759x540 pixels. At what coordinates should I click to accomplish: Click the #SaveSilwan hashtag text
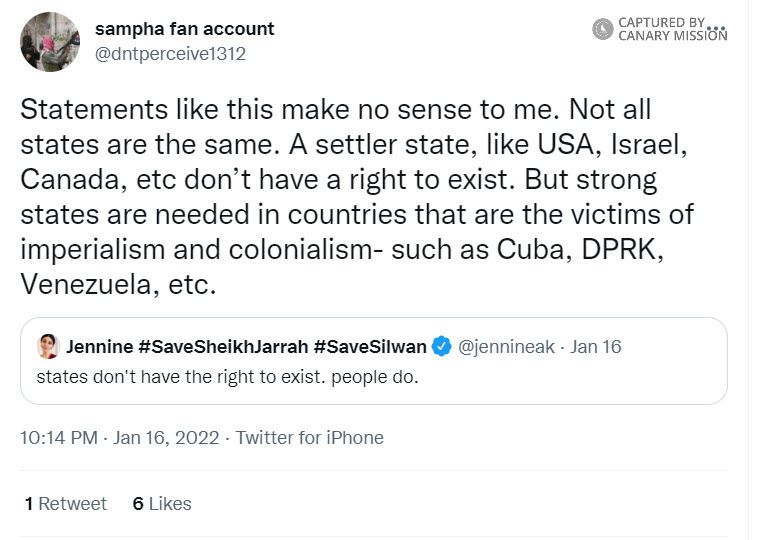pyautogui.click(x=371, y=348)
